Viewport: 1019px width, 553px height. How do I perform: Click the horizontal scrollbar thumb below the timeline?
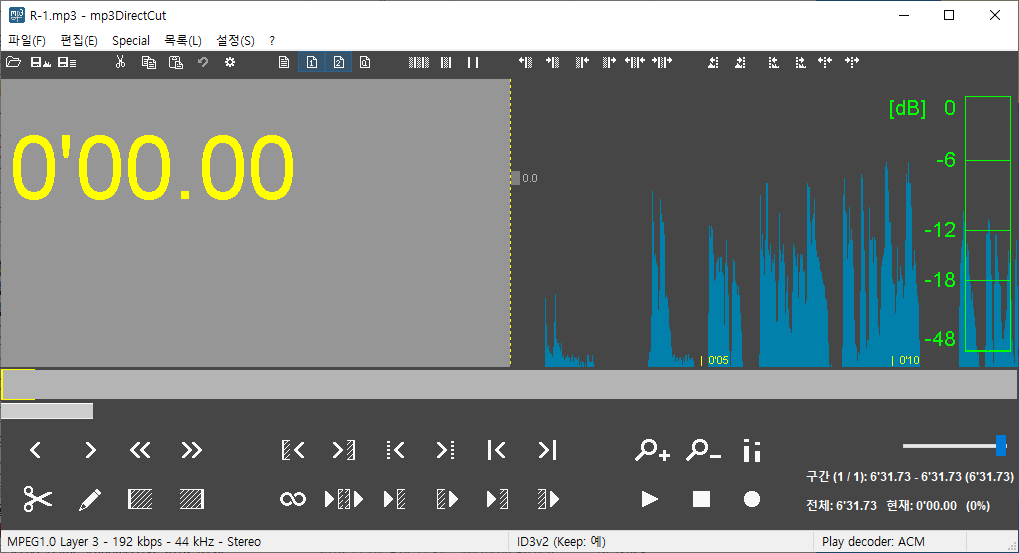click(x=47, y=411)
